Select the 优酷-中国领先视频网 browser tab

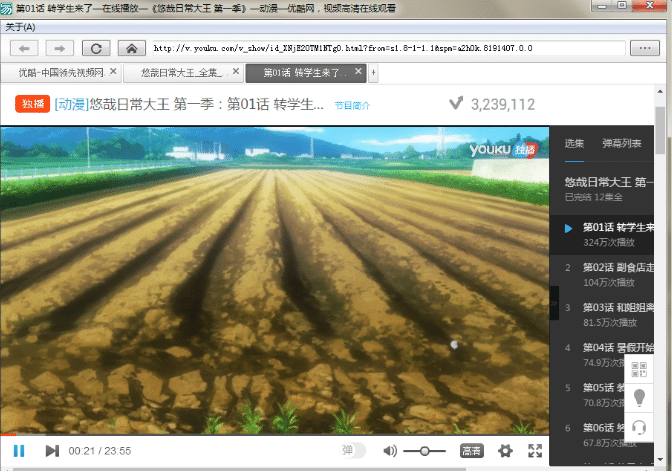[x=60, y=73]
